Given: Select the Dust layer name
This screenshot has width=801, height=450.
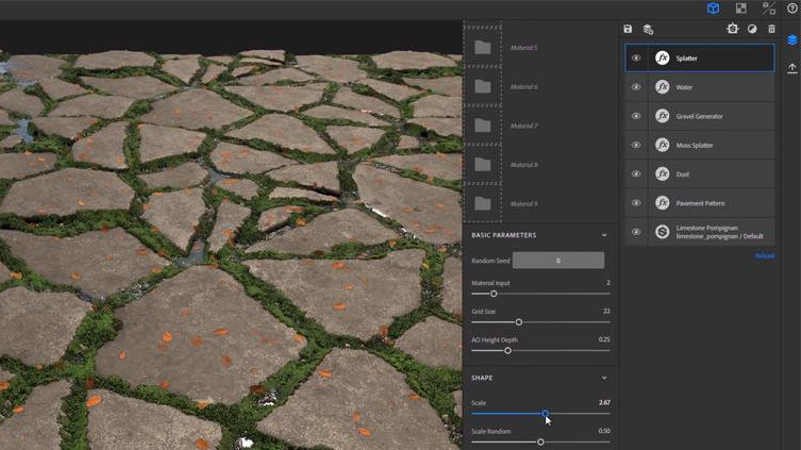Looking at the screenshot, I should coord(682,175).
